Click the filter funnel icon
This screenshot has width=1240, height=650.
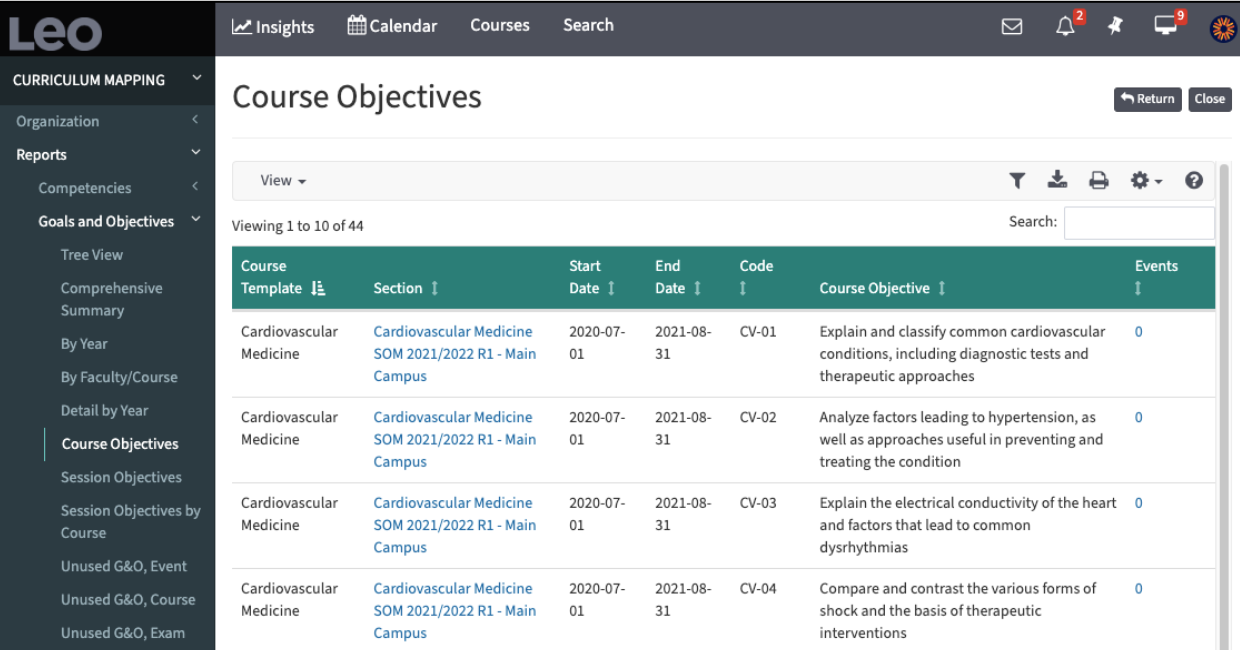[x=1017, y=181]
